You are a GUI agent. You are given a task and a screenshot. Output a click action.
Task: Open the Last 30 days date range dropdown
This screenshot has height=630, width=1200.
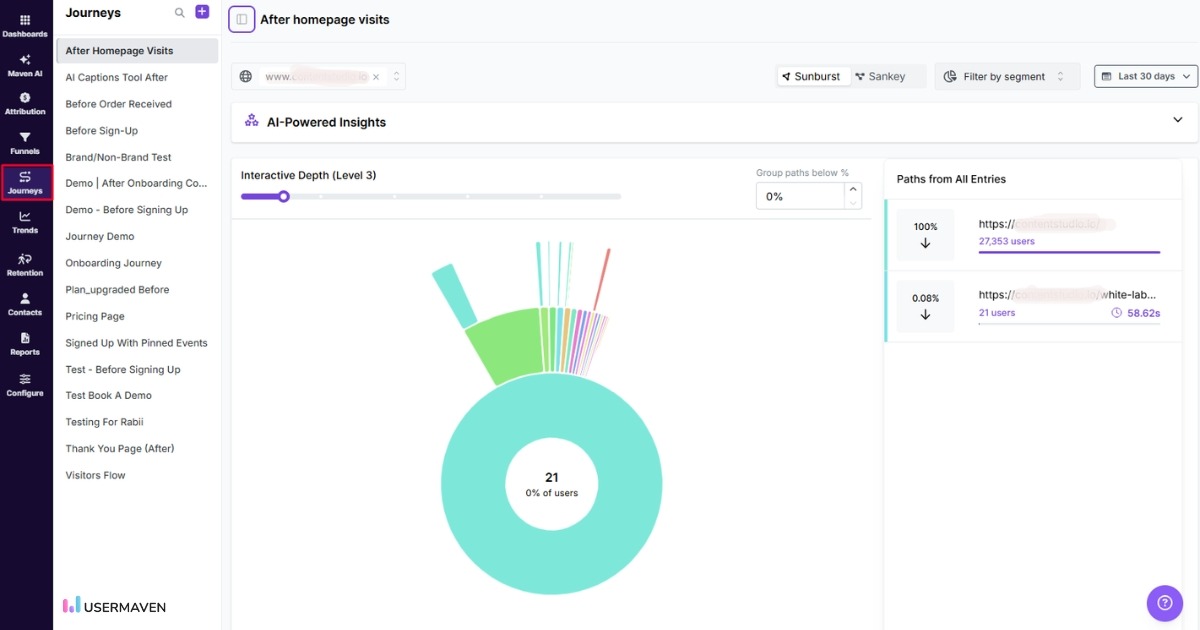(x=1144, y=75)
